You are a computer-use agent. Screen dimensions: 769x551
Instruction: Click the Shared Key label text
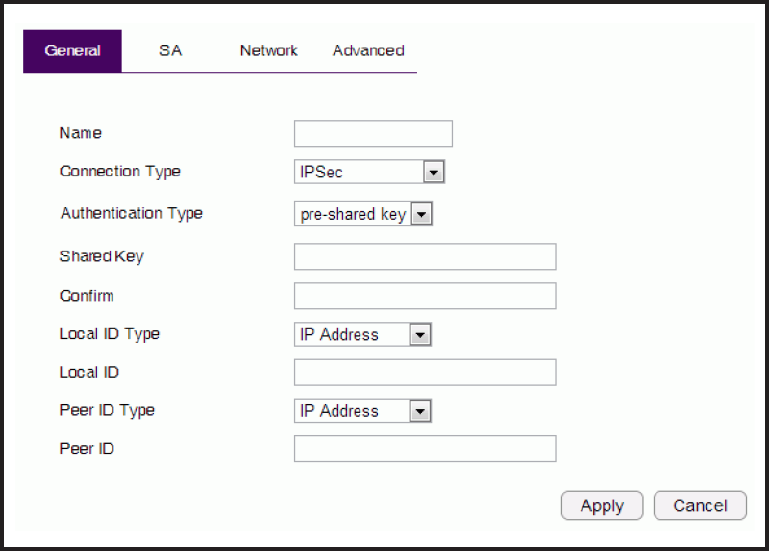point(101,256)
